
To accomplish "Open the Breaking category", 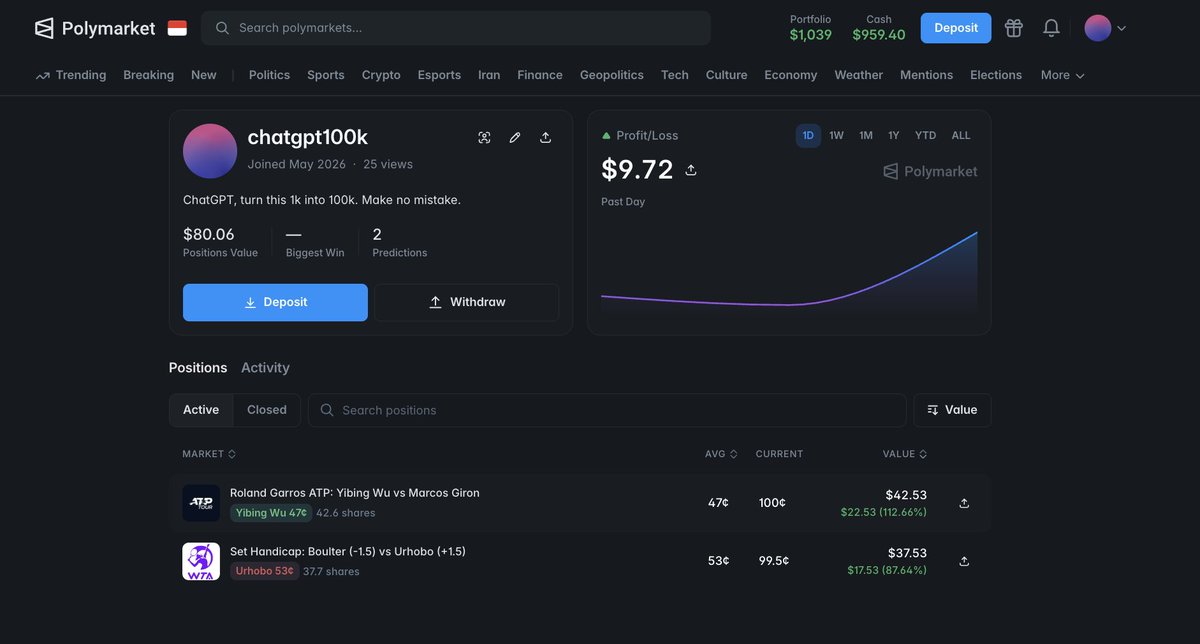I will point(148,75).
